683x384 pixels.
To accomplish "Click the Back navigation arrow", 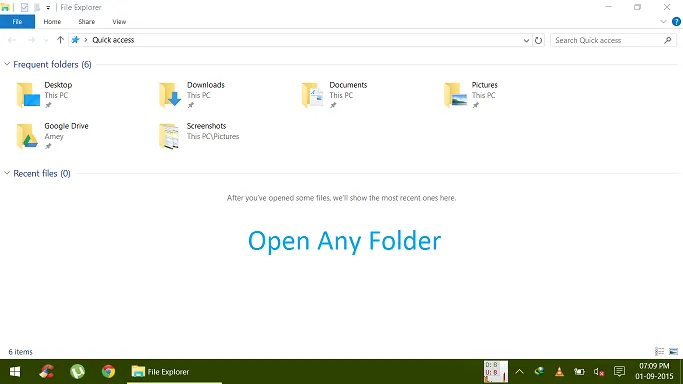I will (x=12, y=40).
